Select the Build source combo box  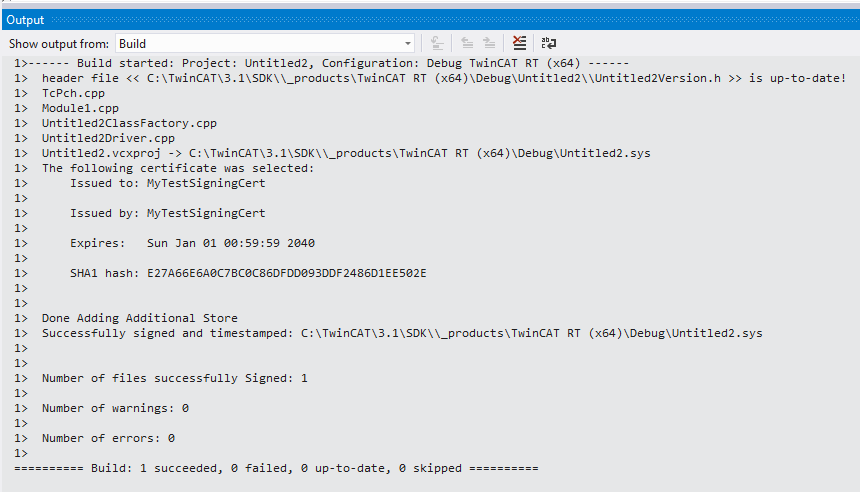264,43
